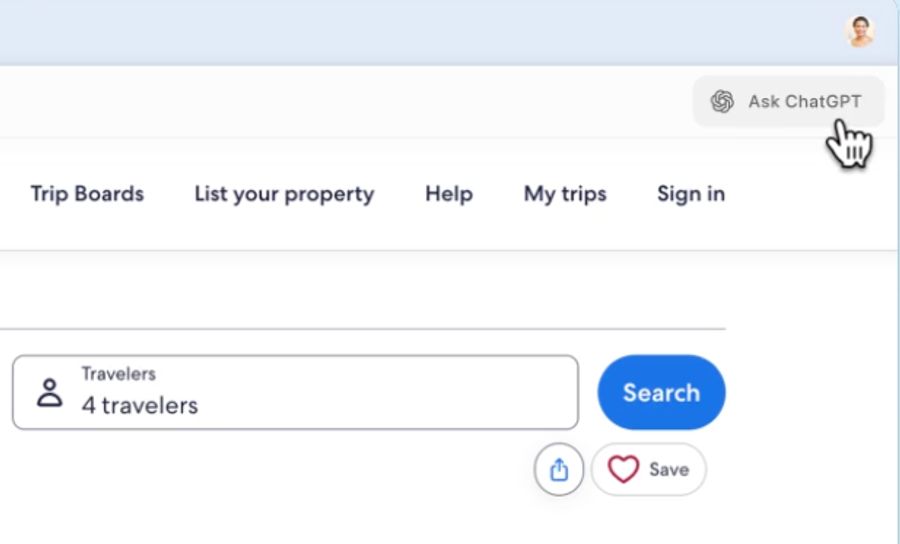
Task: Click the white area beside Sign in
Action: point(810,194)
